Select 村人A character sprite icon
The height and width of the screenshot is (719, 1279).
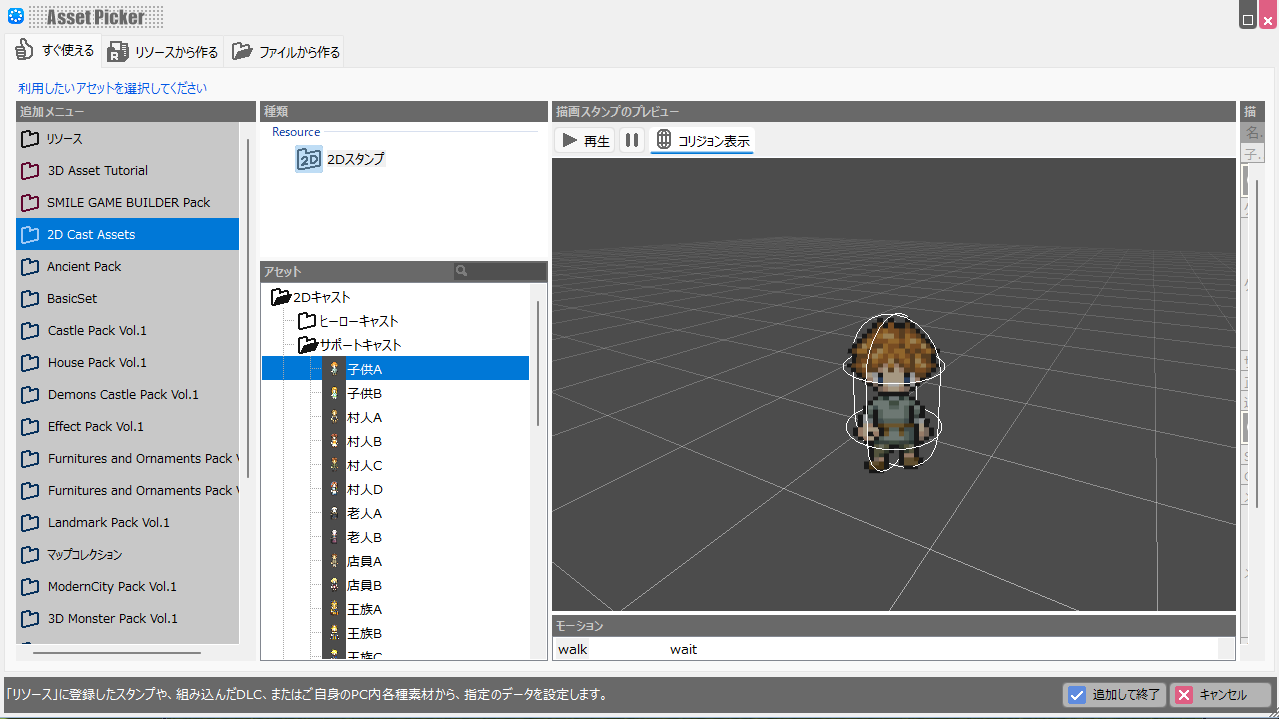pyautogui.click(x=334, y=417)
